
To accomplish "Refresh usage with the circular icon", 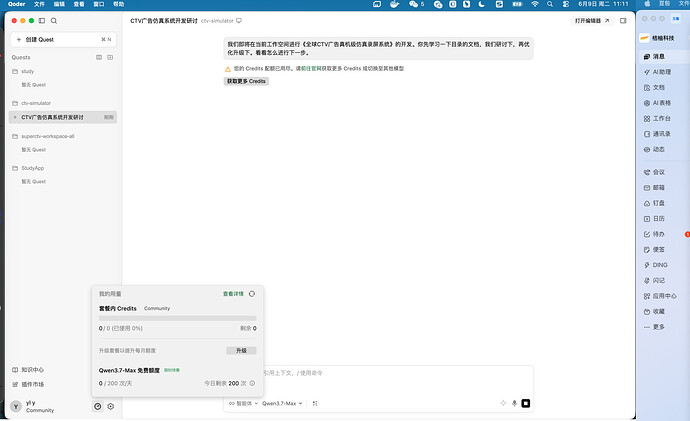I will click(x=252, y=294).
